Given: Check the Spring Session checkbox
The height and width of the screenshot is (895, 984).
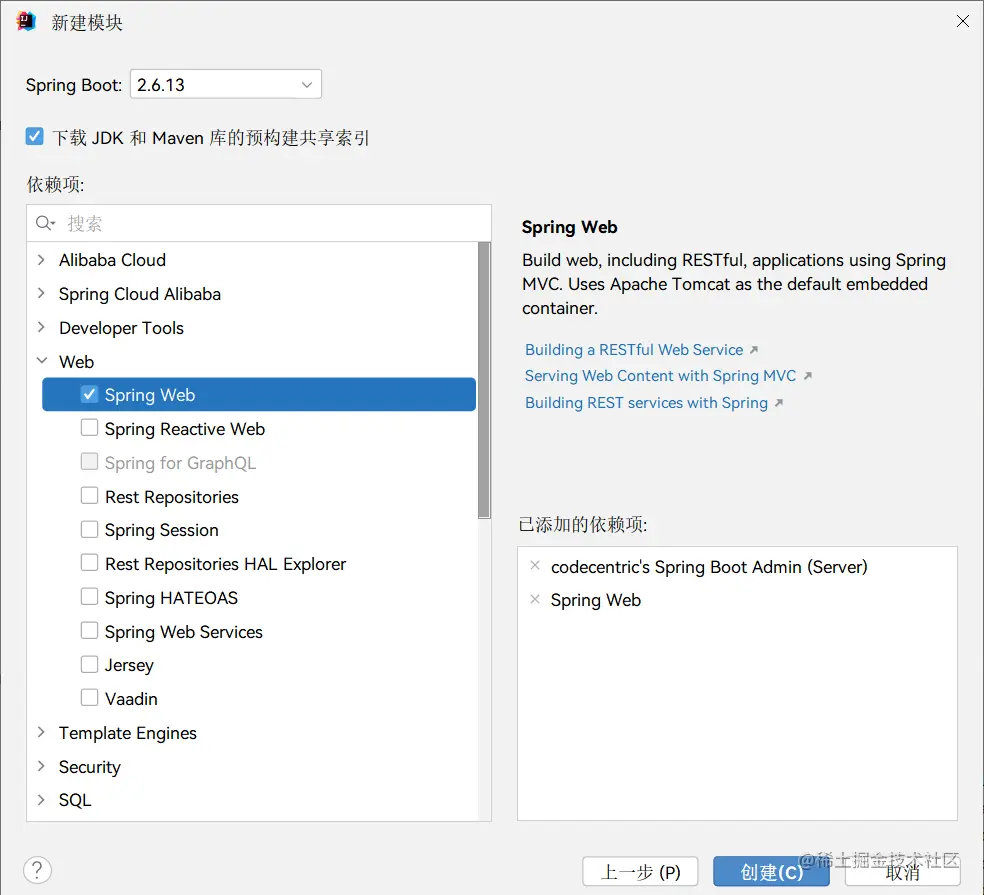Looking at the screenshot, I should 89,530.
